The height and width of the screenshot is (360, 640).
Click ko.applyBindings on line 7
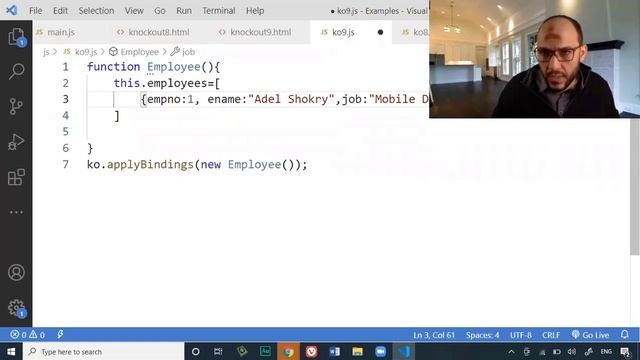coord(140,164)
